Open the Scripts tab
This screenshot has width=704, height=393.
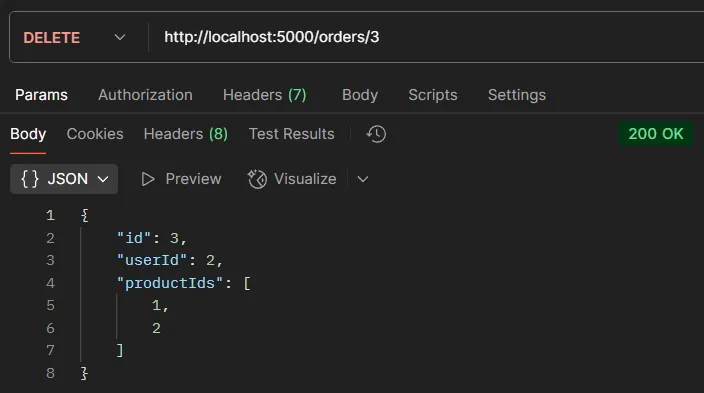[433, 95]
